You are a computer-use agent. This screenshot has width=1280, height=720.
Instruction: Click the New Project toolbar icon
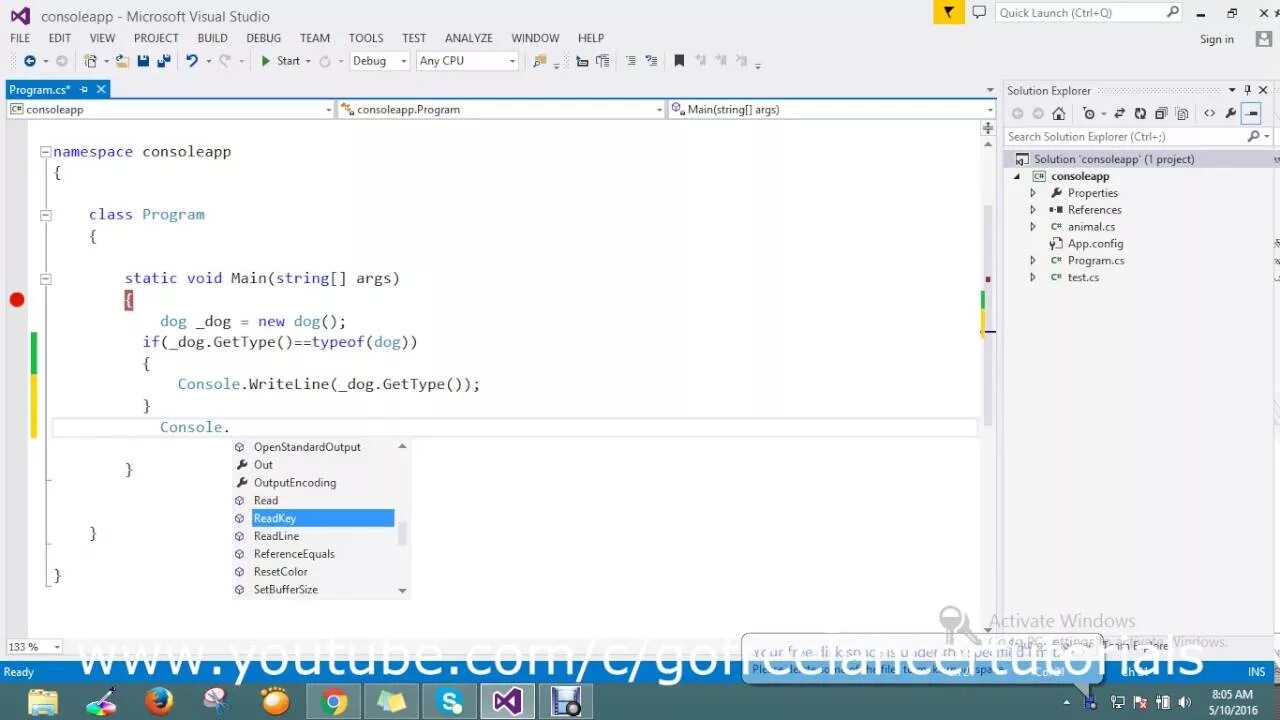(91, 61)
